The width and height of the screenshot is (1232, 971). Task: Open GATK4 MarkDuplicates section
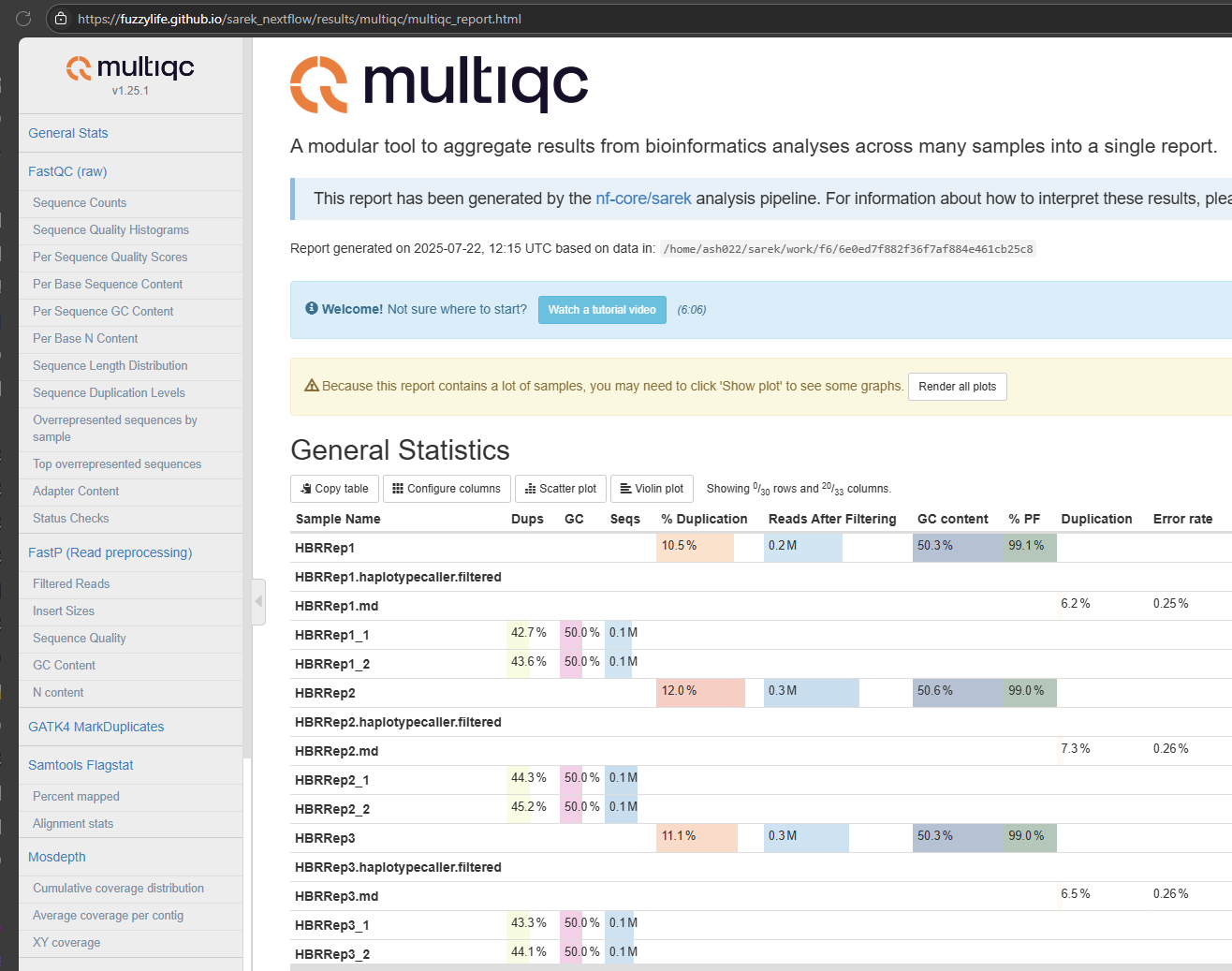point(95,727)
